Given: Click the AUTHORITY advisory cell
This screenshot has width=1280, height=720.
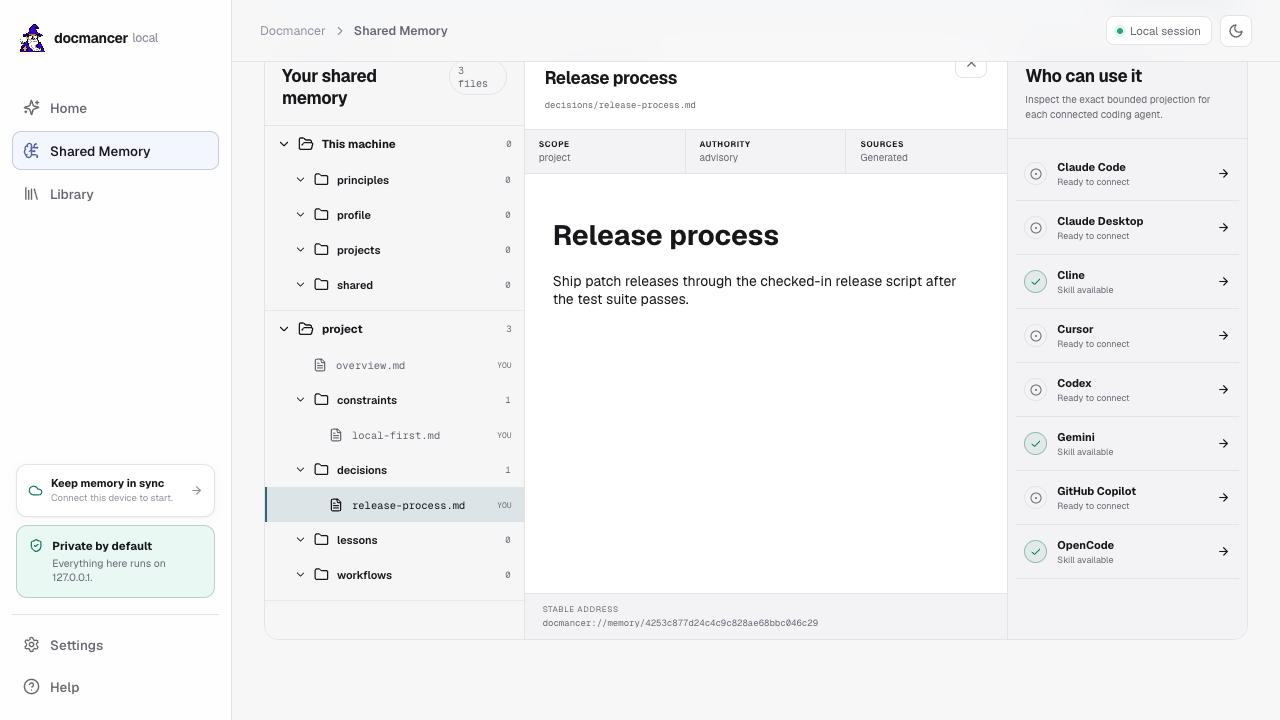Looking at the screenshot, I should point(766,151).
